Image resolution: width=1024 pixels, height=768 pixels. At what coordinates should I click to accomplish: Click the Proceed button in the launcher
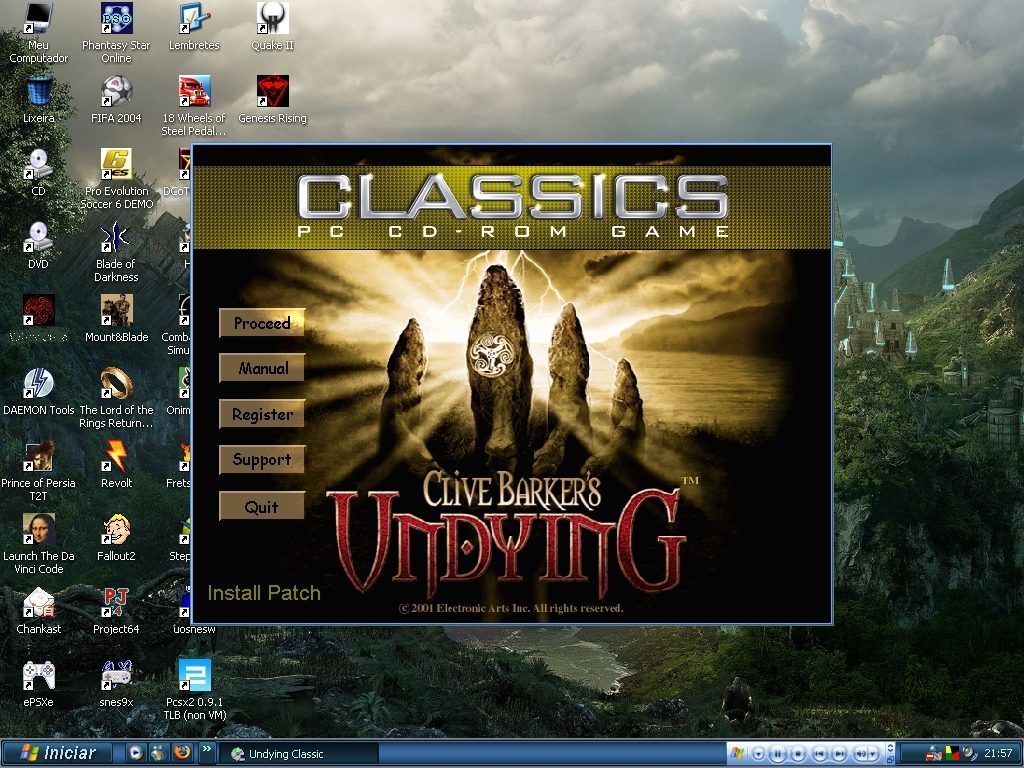(x=262, y=323)
